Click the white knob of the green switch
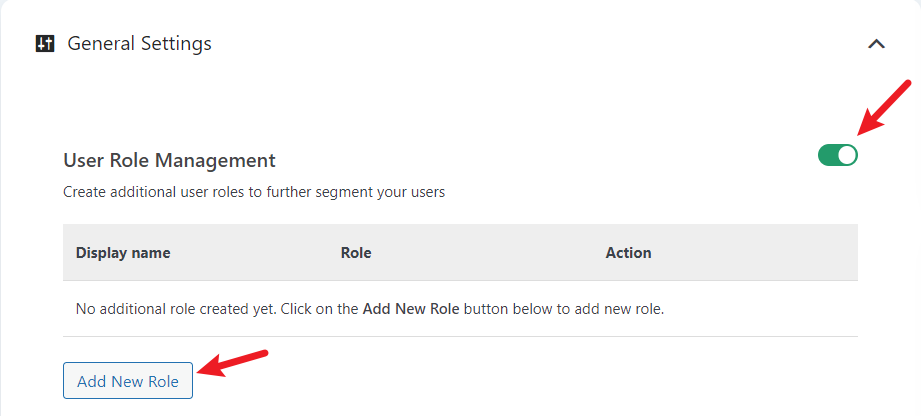This screenshot has width=921, height=416. [847, 155]
